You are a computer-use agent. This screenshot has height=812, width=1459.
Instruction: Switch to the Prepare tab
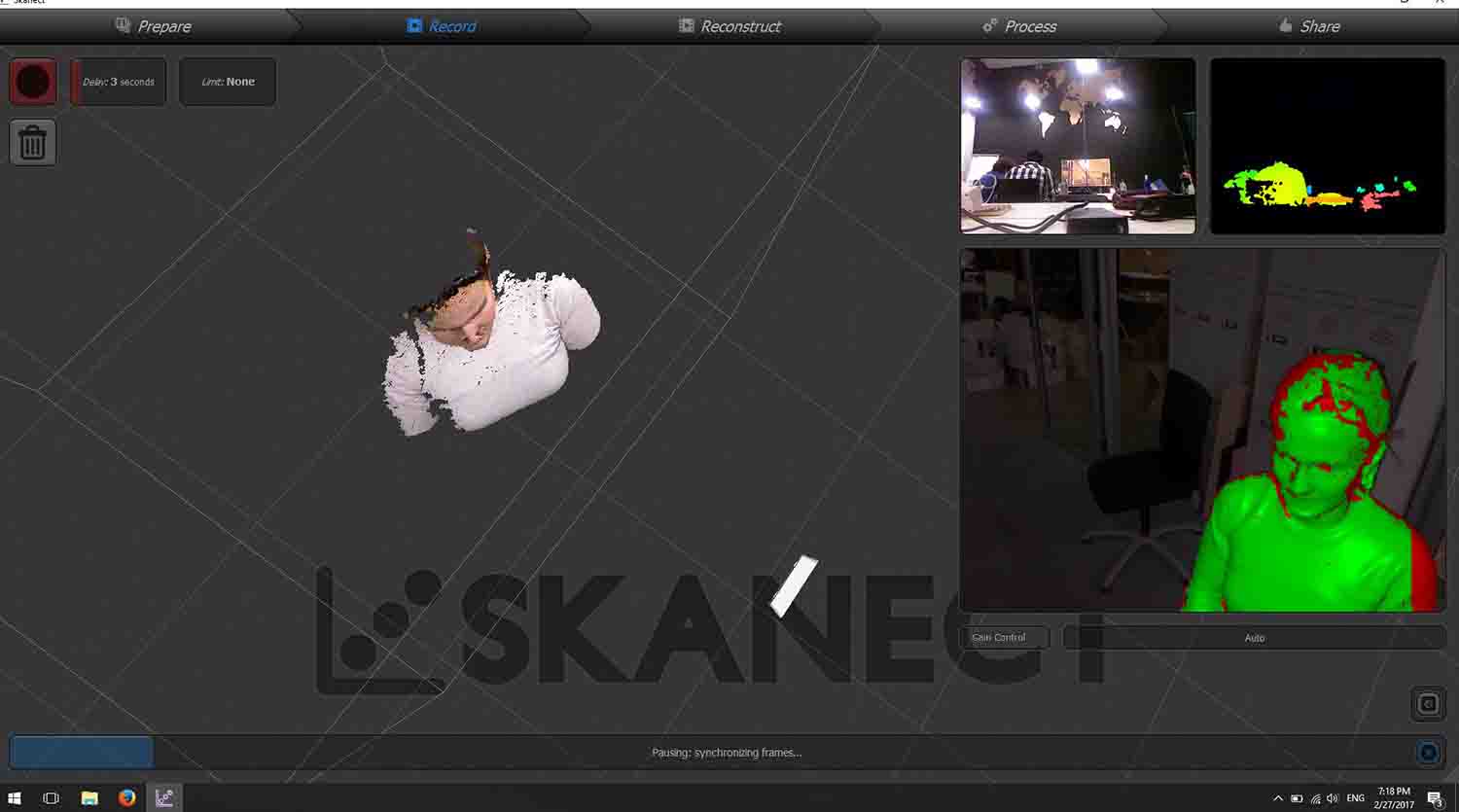tap(153, 26)
